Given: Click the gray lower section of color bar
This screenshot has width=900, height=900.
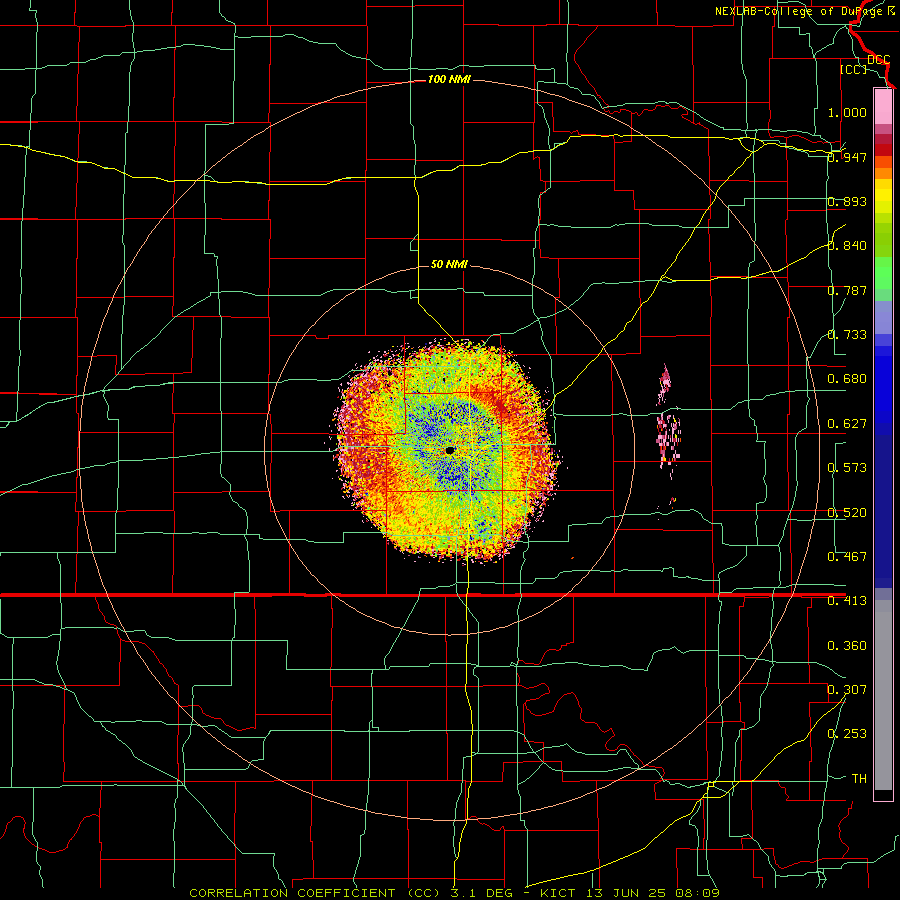Looking at the screenshot, I should (x=883, y=695).
